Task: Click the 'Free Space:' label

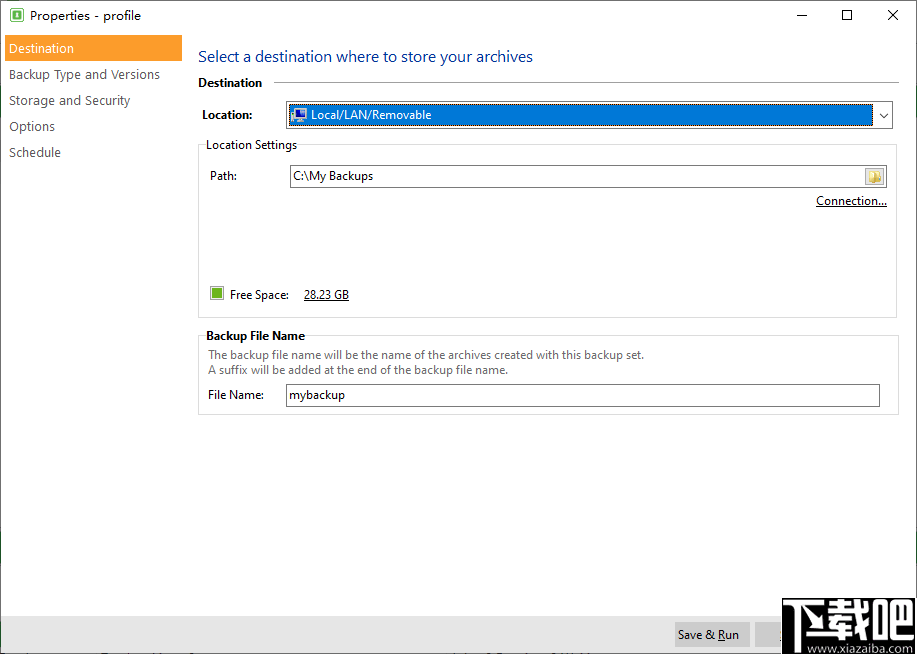Action: pos(259,295)
